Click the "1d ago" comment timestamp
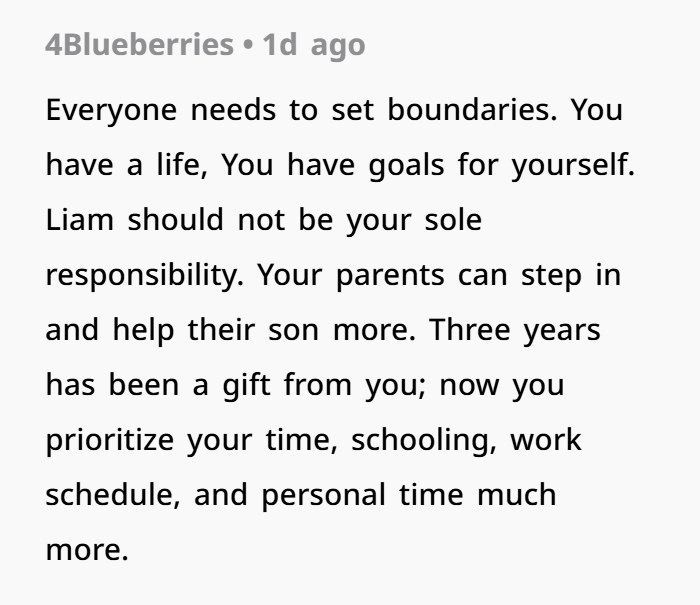Viewport: 700px width, 605px height. tap(313, 45)
